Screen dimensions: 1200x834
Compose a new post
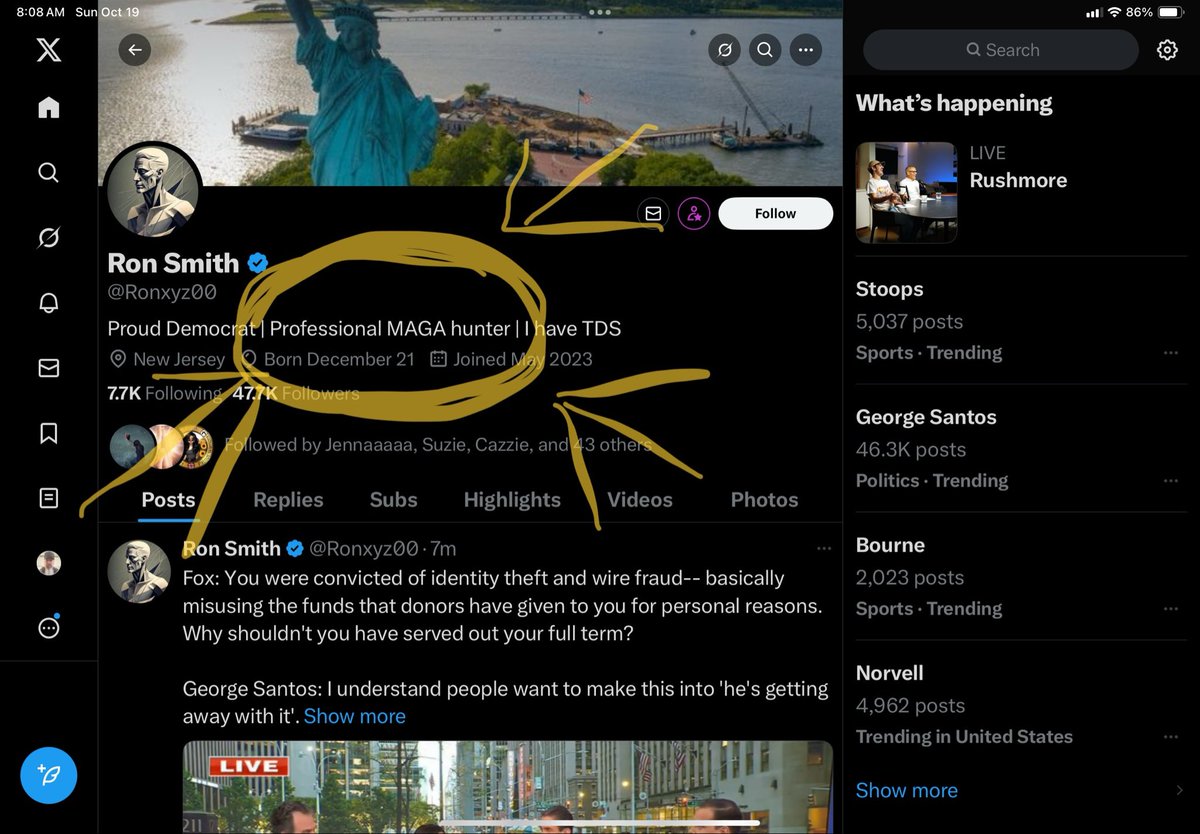coord(48,774)
